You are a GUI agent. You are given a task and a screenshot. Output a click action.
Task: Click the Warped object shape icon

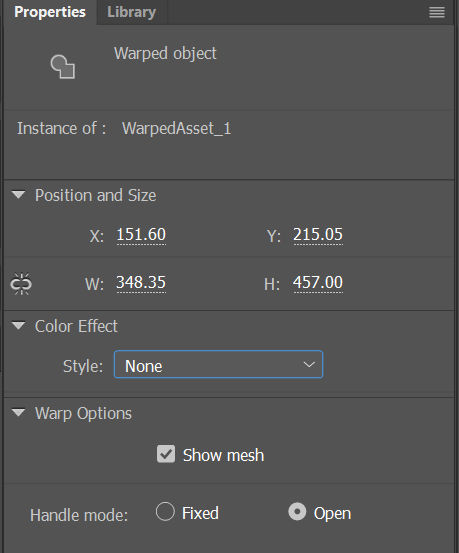click(63, 66)
